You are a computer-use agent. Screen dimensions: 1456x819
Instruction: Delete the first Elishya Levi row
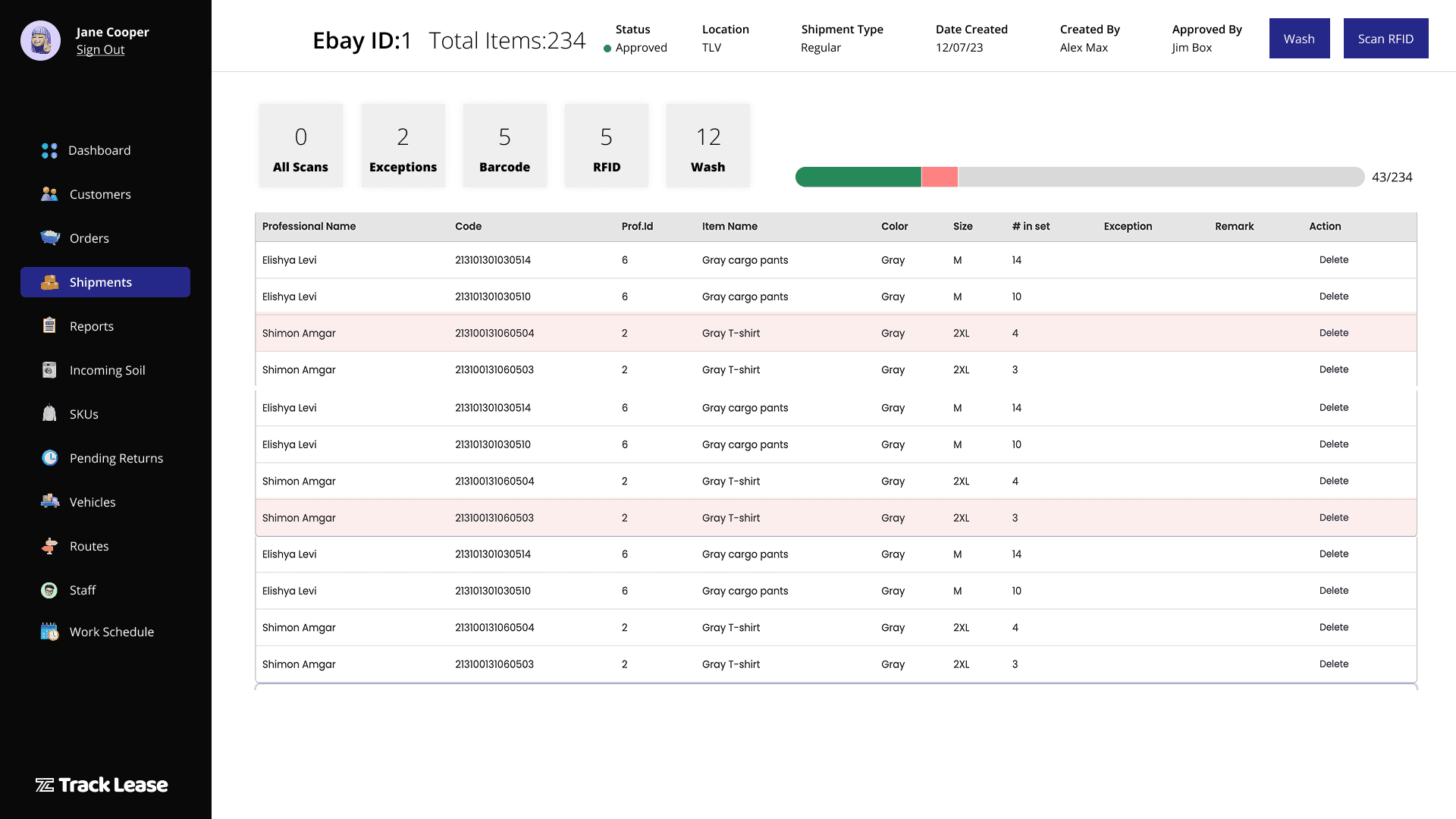click(1333, 260)
